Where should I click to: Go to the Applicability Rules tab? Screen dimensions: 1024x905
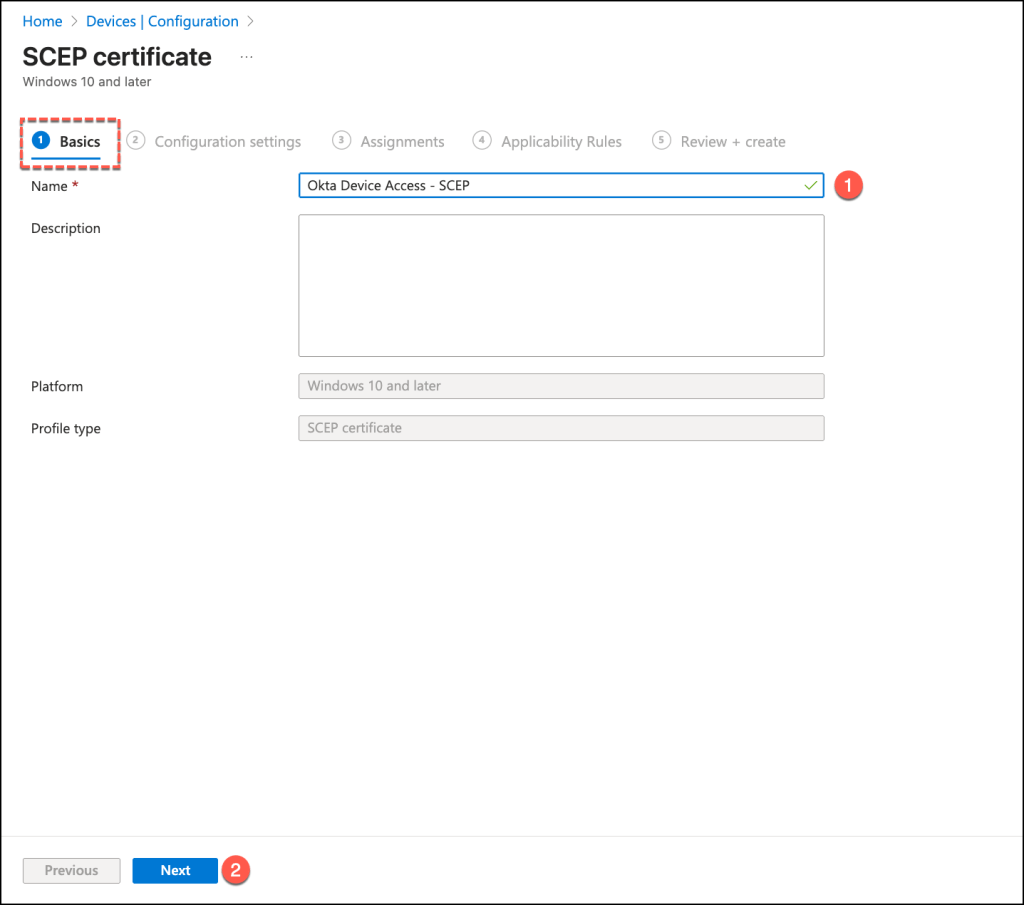point(561,142)
